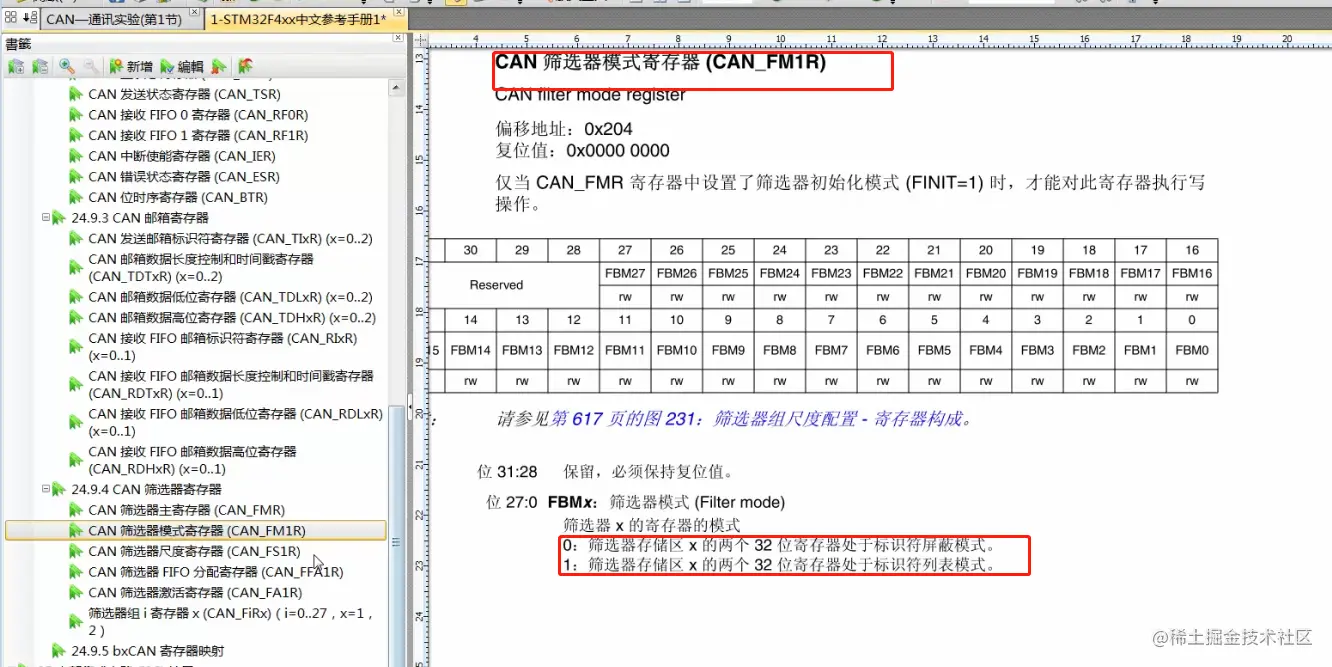1332x667 pixels.
Task: Select highlighted bookmark CAN 筛选器模式寄存器 (CAN_FM1R)
Action: coord(196,531)
